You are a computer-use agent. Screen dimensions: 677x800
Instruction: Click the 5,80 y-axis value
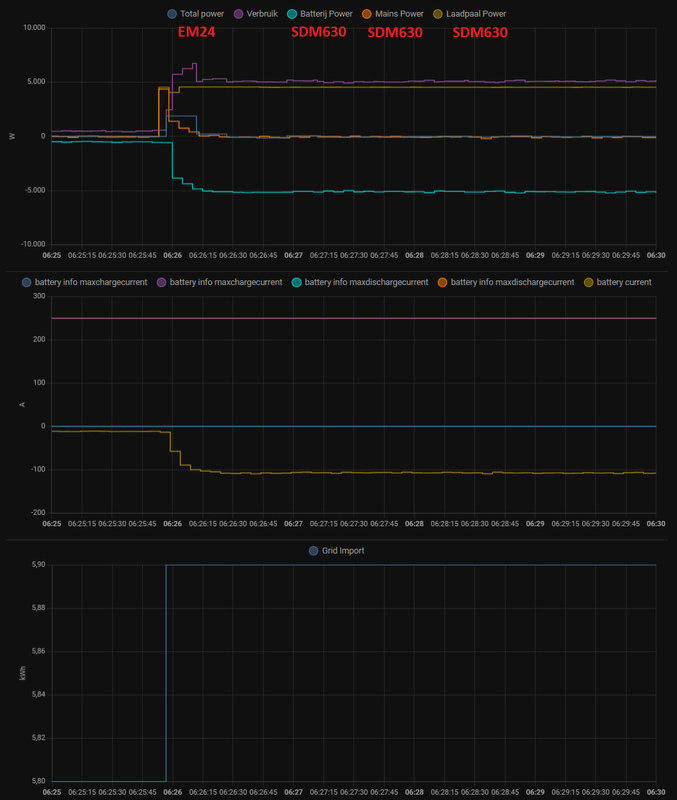click(x=39, y=781)
